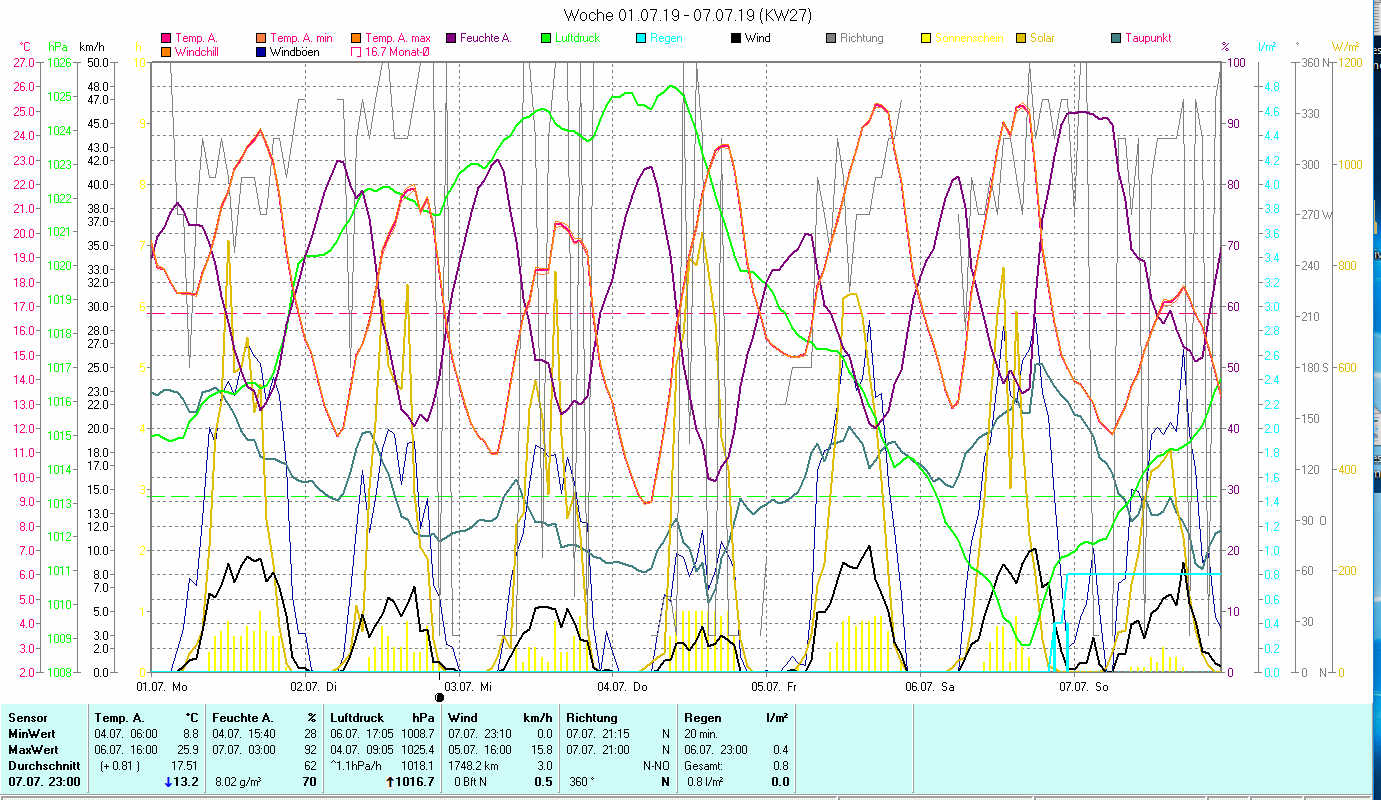Click the '(+ 0.81 )' temperature deviation value

(118, 766)
